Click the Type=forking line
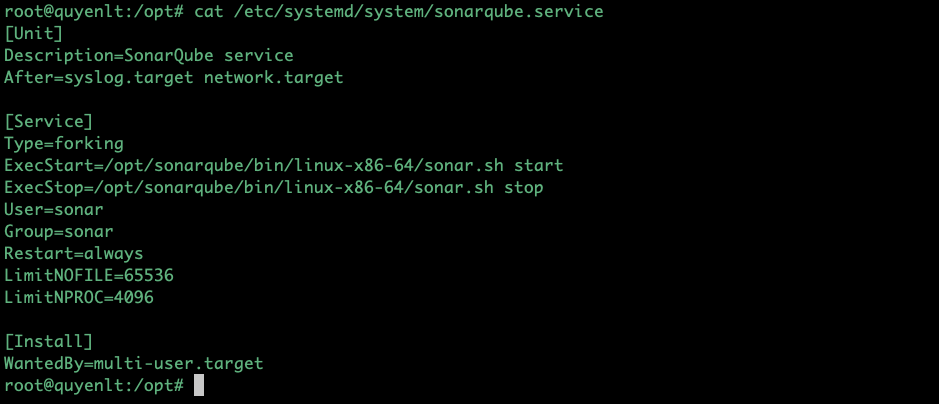 pyautogui.click(x=64, y=144)
